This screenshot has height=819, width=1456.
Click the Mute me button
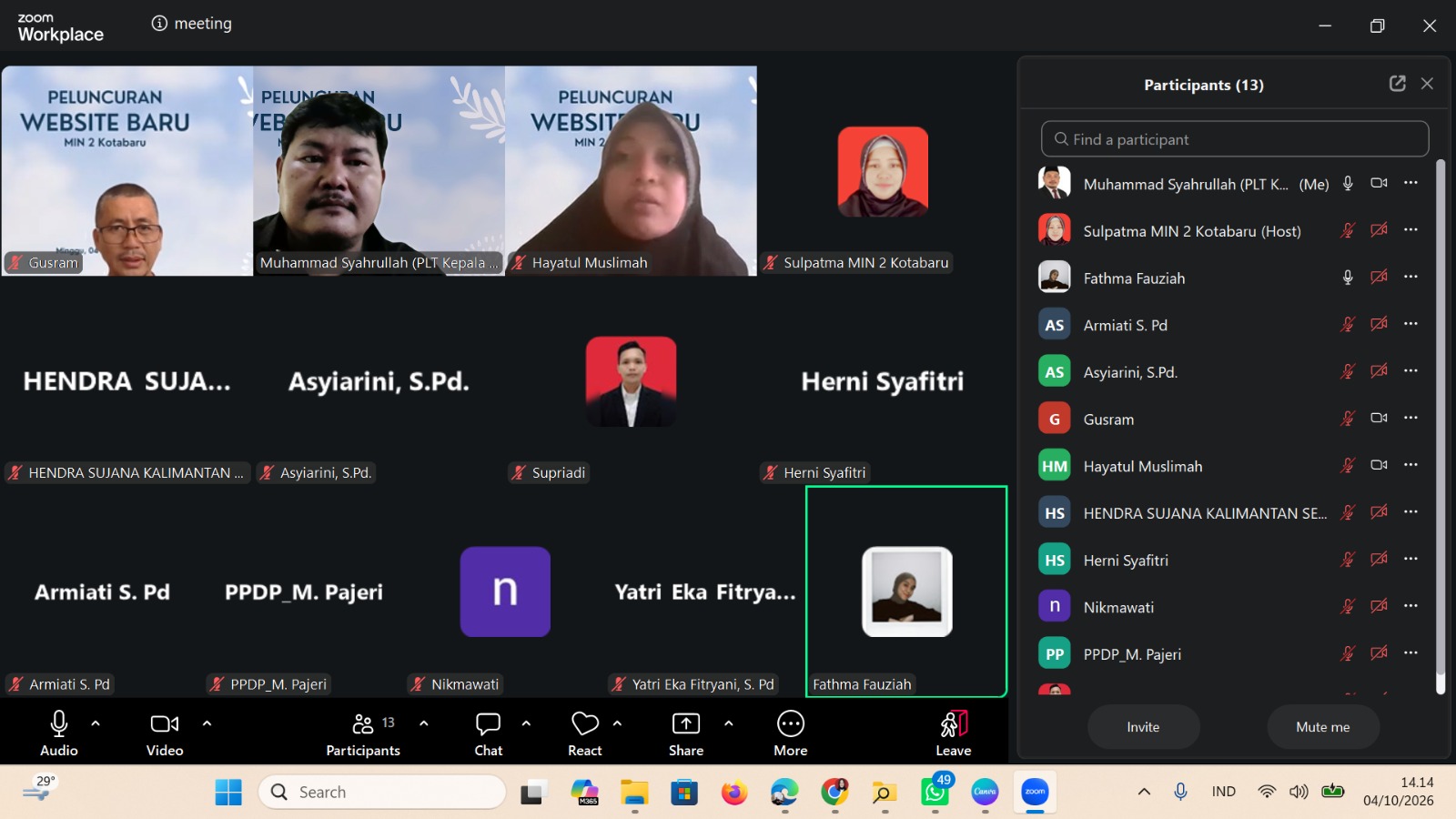1322,727
